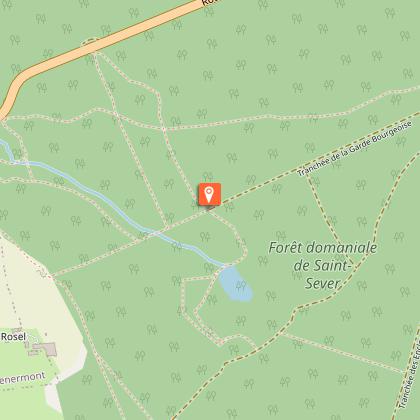Viewport: 420px width, 420px height.
Task: Click the partial 'enermont' place label
Action: point(22,378)
